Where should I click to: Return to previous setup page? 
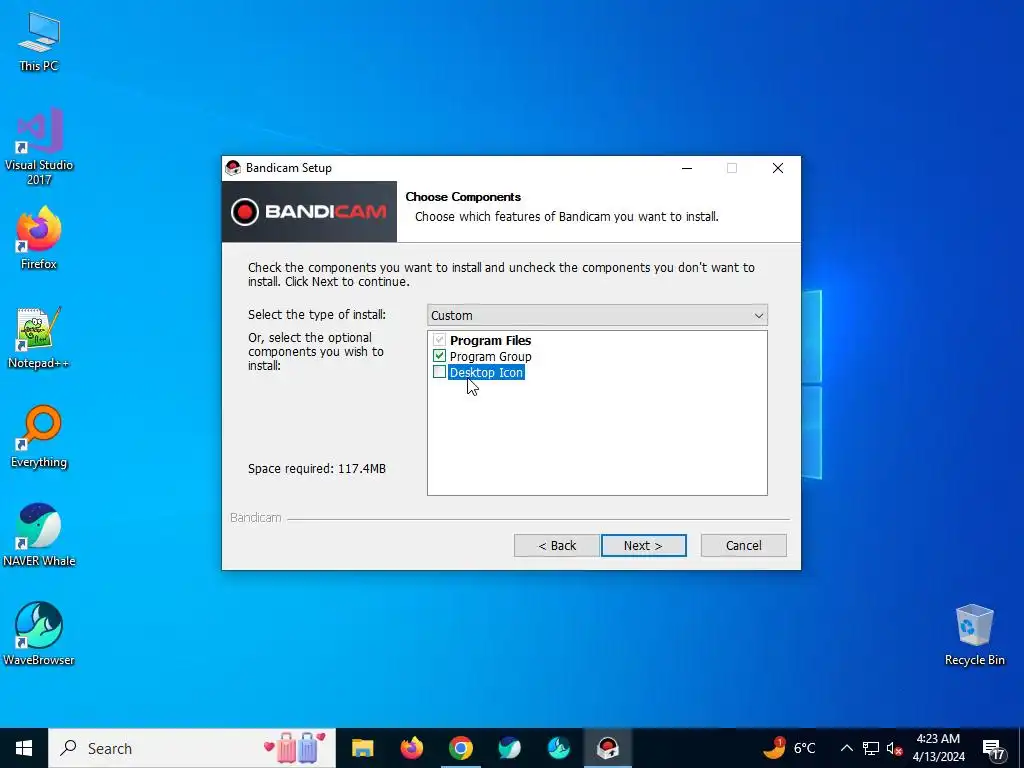point(556,545)
